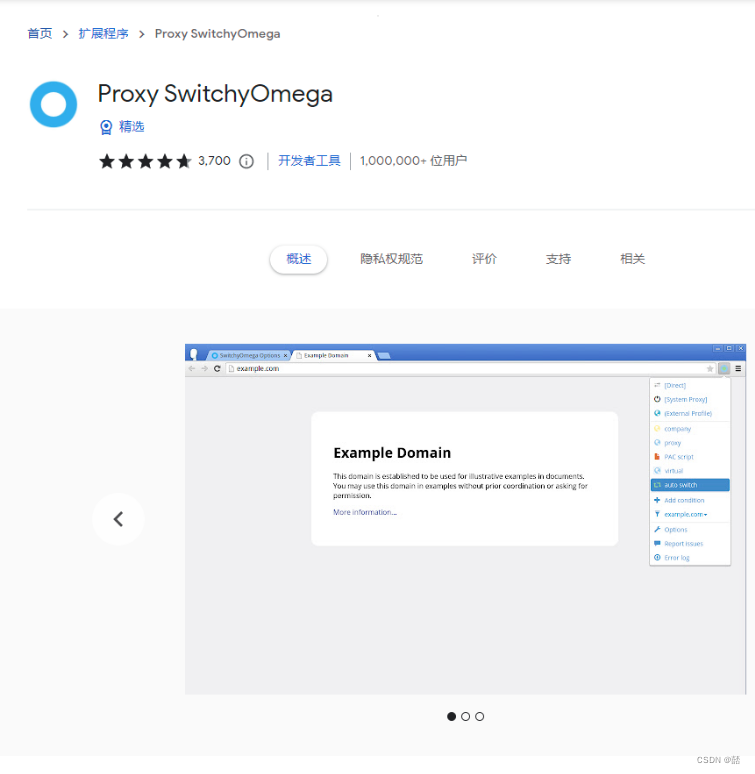Click the Proxy SwitchyOmega page title
This screenshot has width=755, height=774.
pyautogui.click(x=215, y=94)
